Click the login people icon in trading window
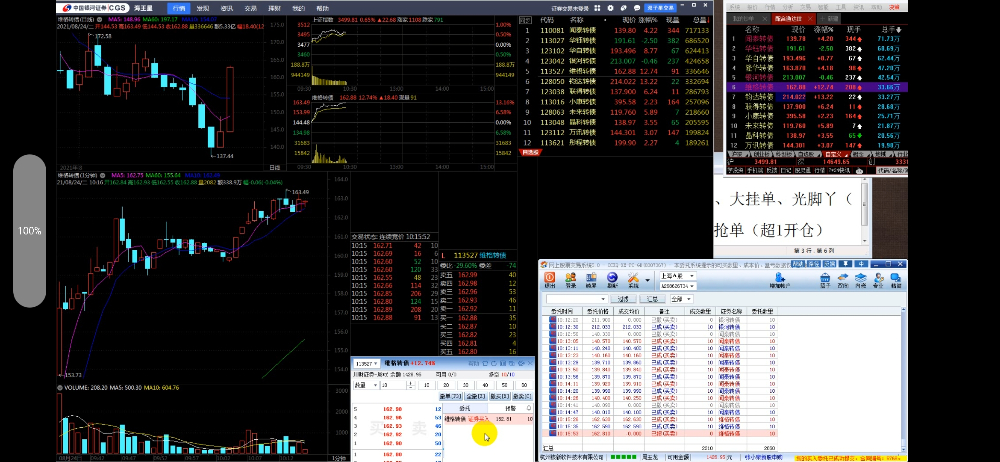 (571, 278)
